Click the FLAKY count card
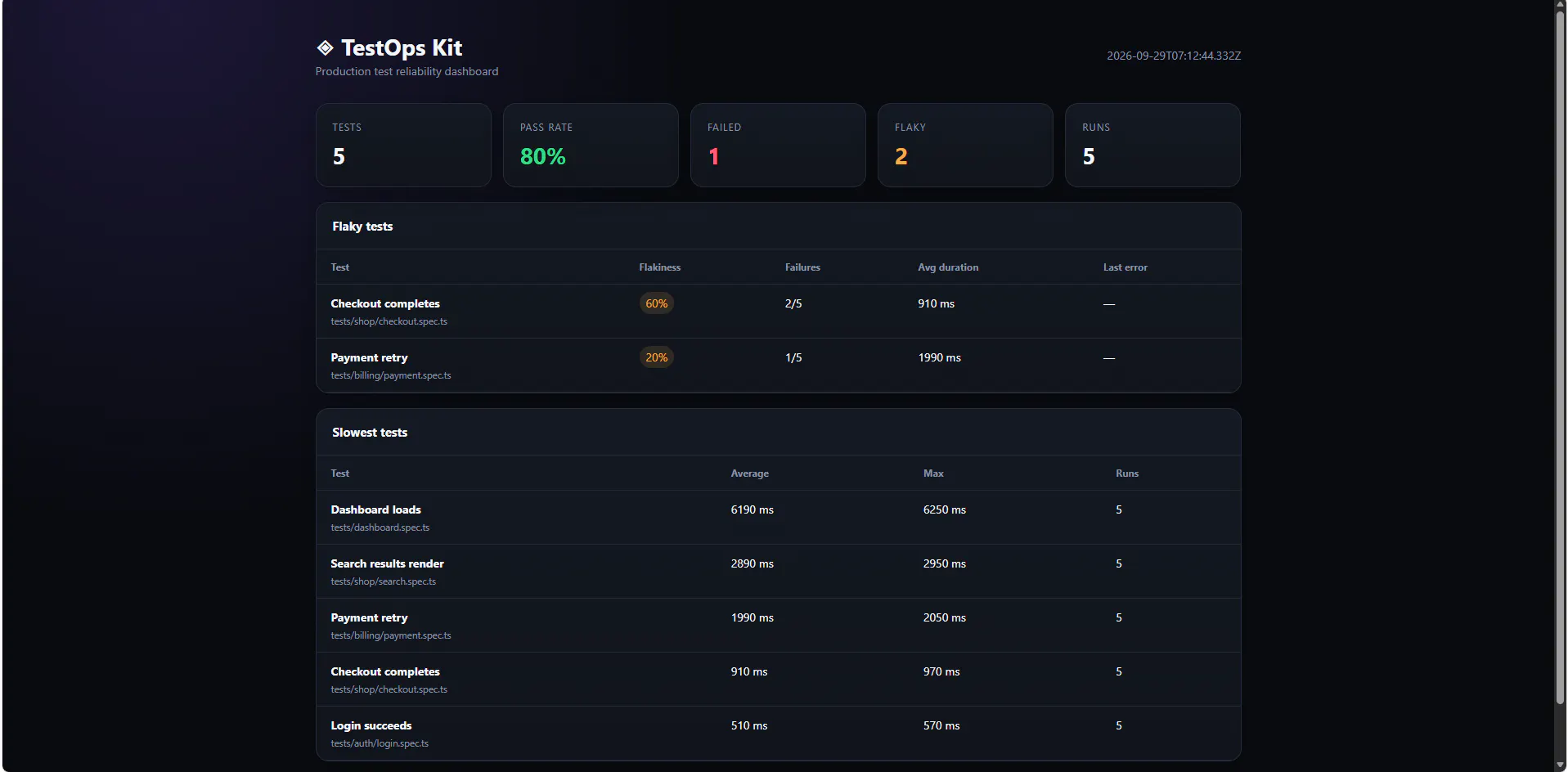 pyautogui.click(x=965, y=146)
